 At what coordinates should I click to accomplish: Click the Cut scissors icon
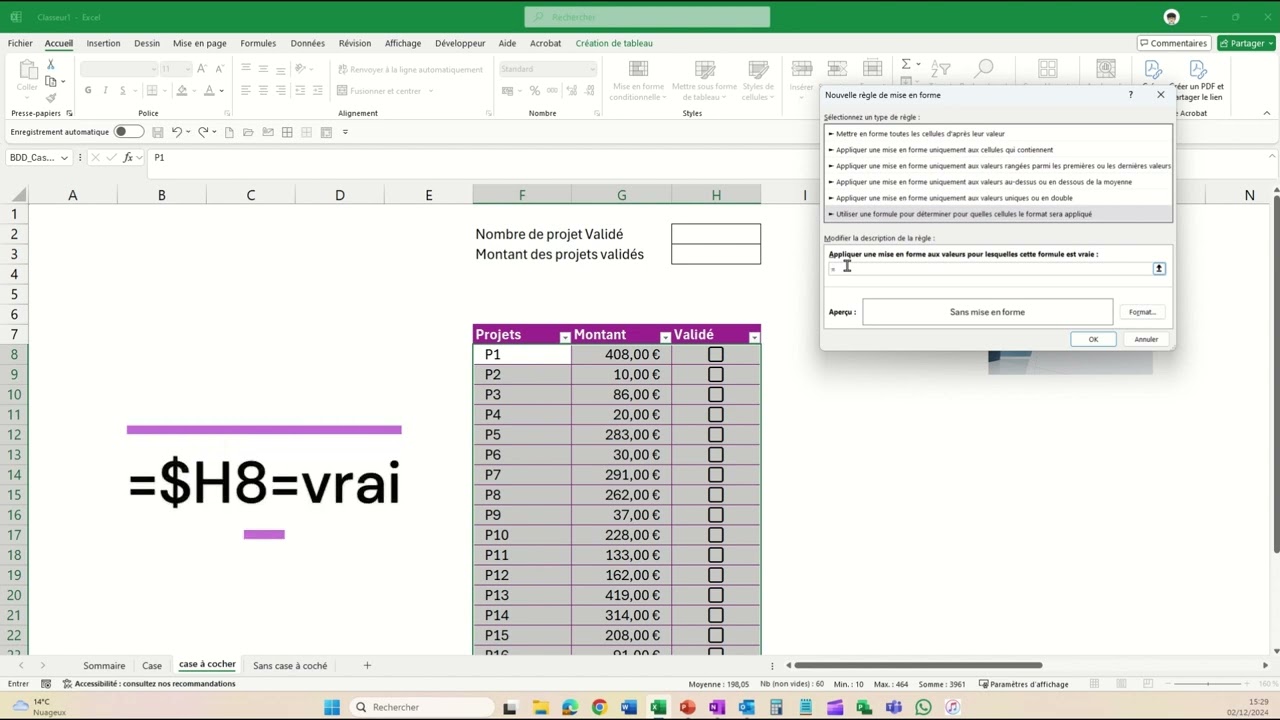pos(51,64)
